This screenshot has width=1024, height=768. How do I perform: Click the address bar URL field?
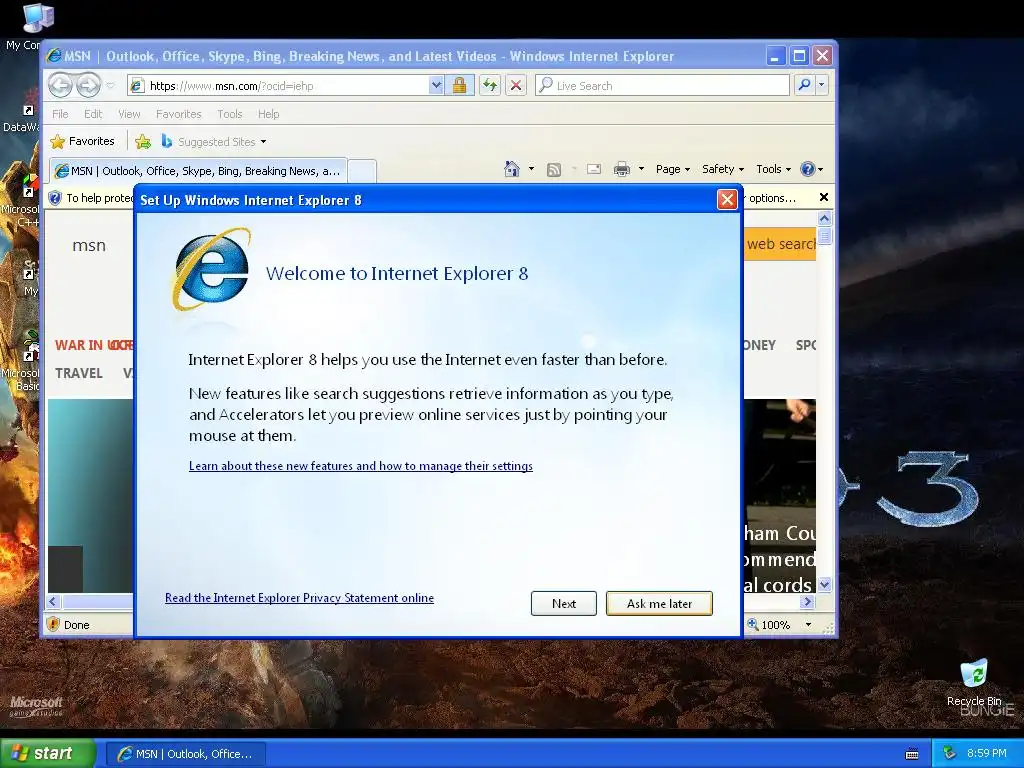coord(278,86)
